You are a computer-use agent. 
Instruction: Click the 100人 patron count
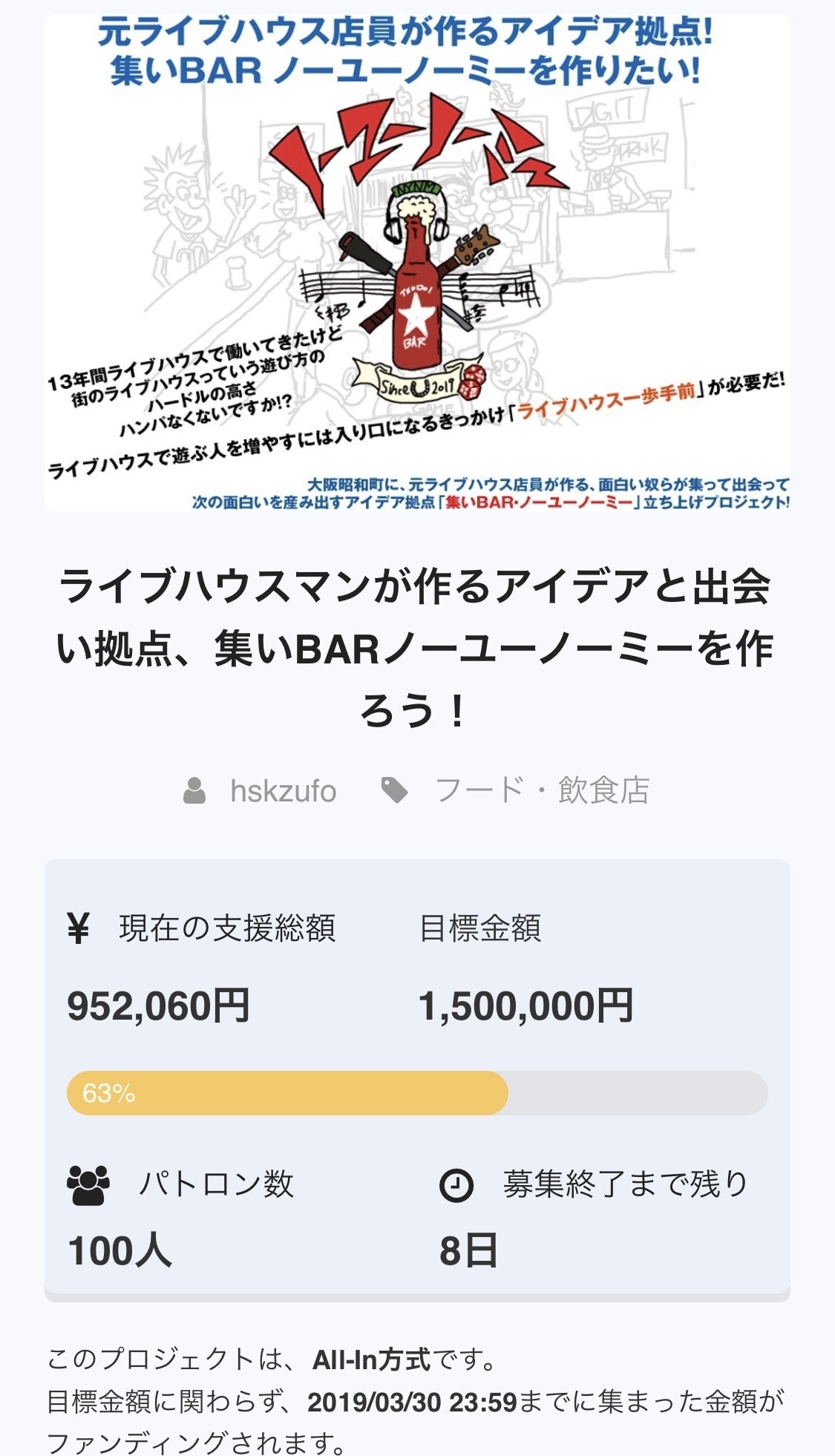click(x=119, y=1251)
